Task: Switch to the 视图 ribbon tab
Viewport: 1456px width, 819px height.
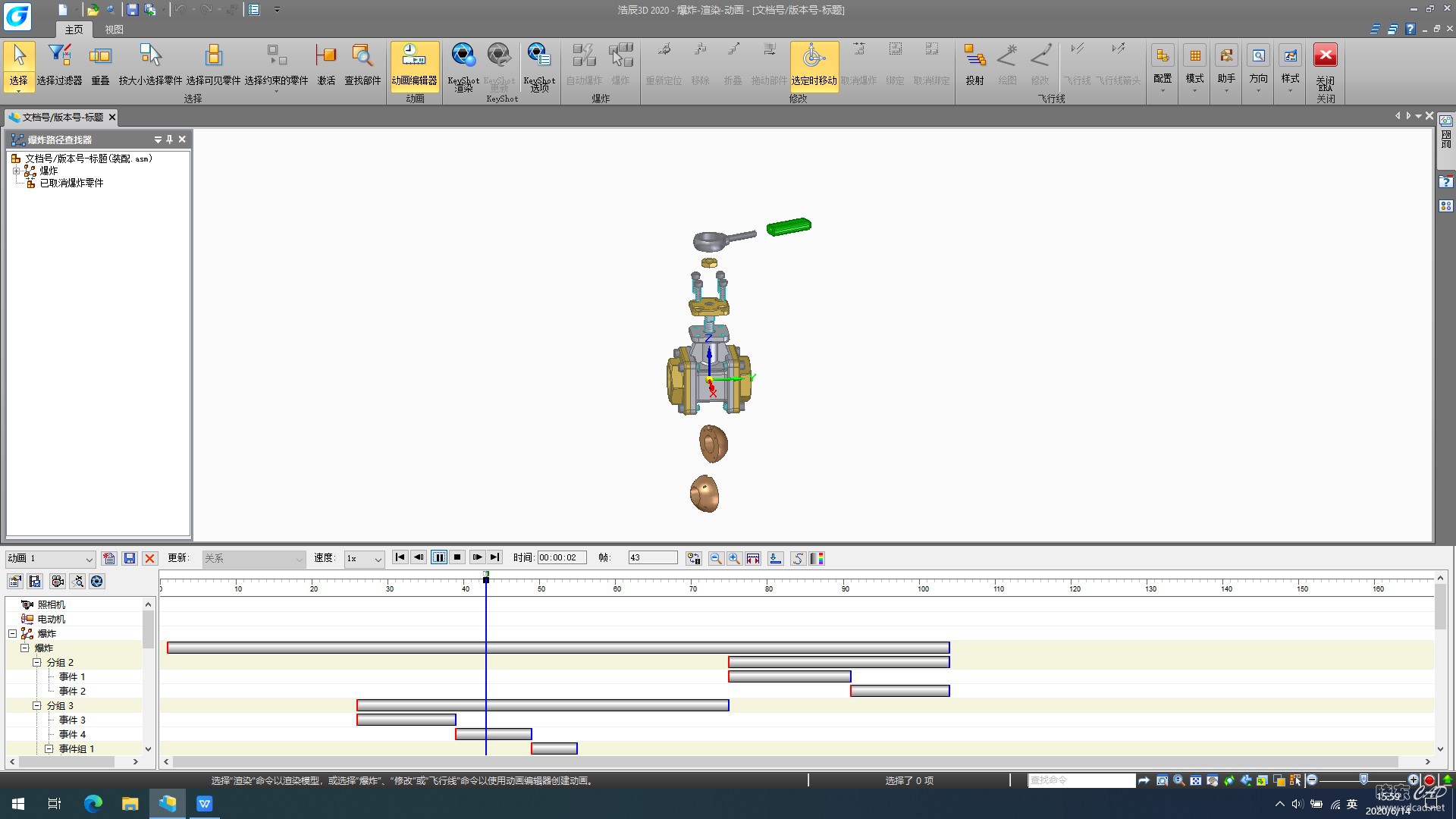Action: 114,30
